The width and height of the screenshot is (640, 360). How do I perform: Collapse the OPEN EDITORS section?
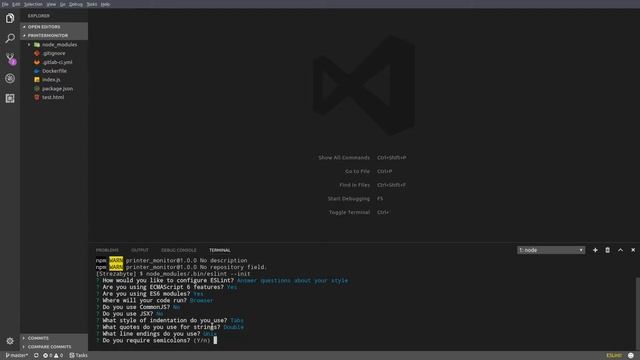point(54,27)
